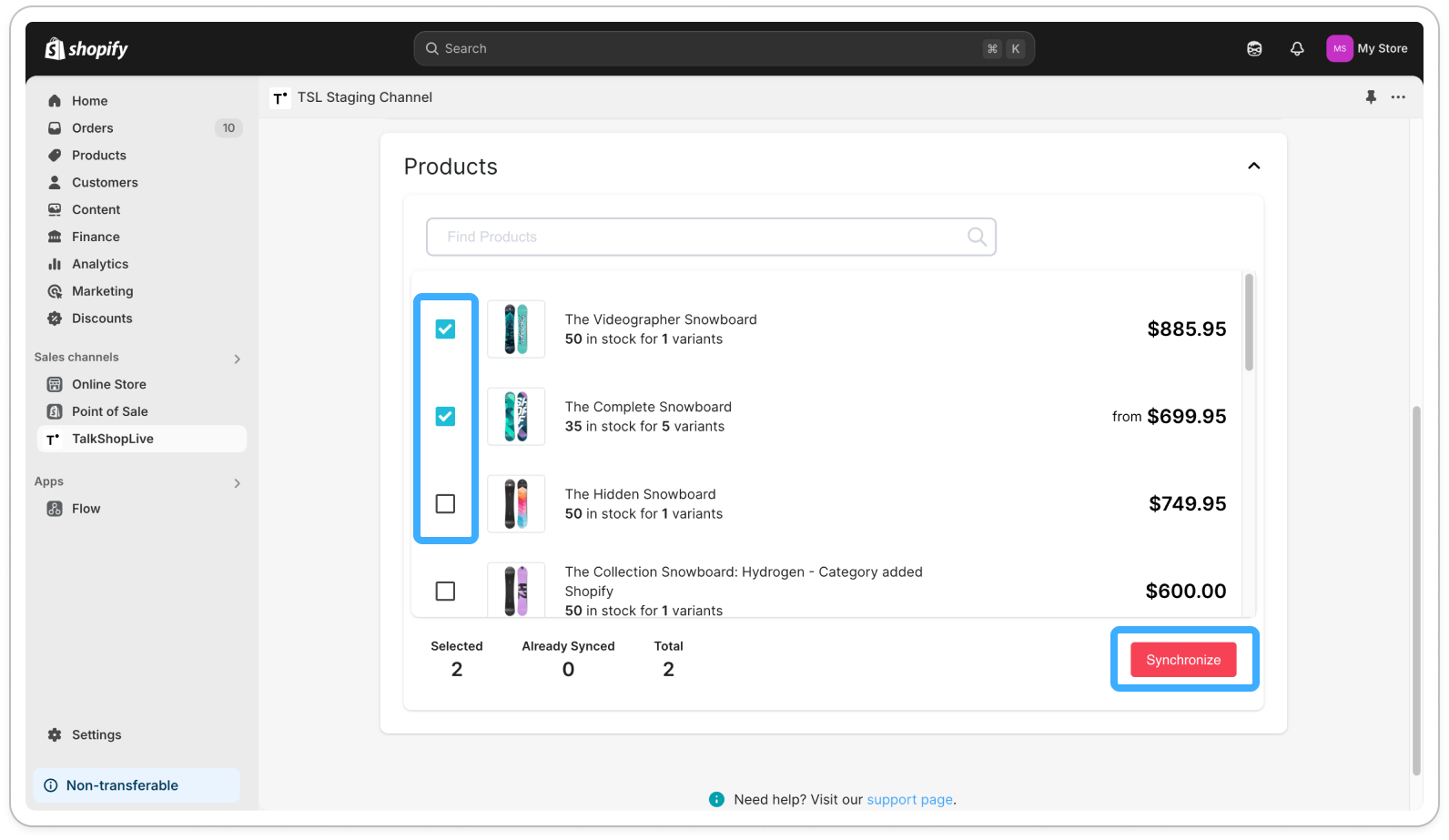Click the Shopify logo

[86, 48]
